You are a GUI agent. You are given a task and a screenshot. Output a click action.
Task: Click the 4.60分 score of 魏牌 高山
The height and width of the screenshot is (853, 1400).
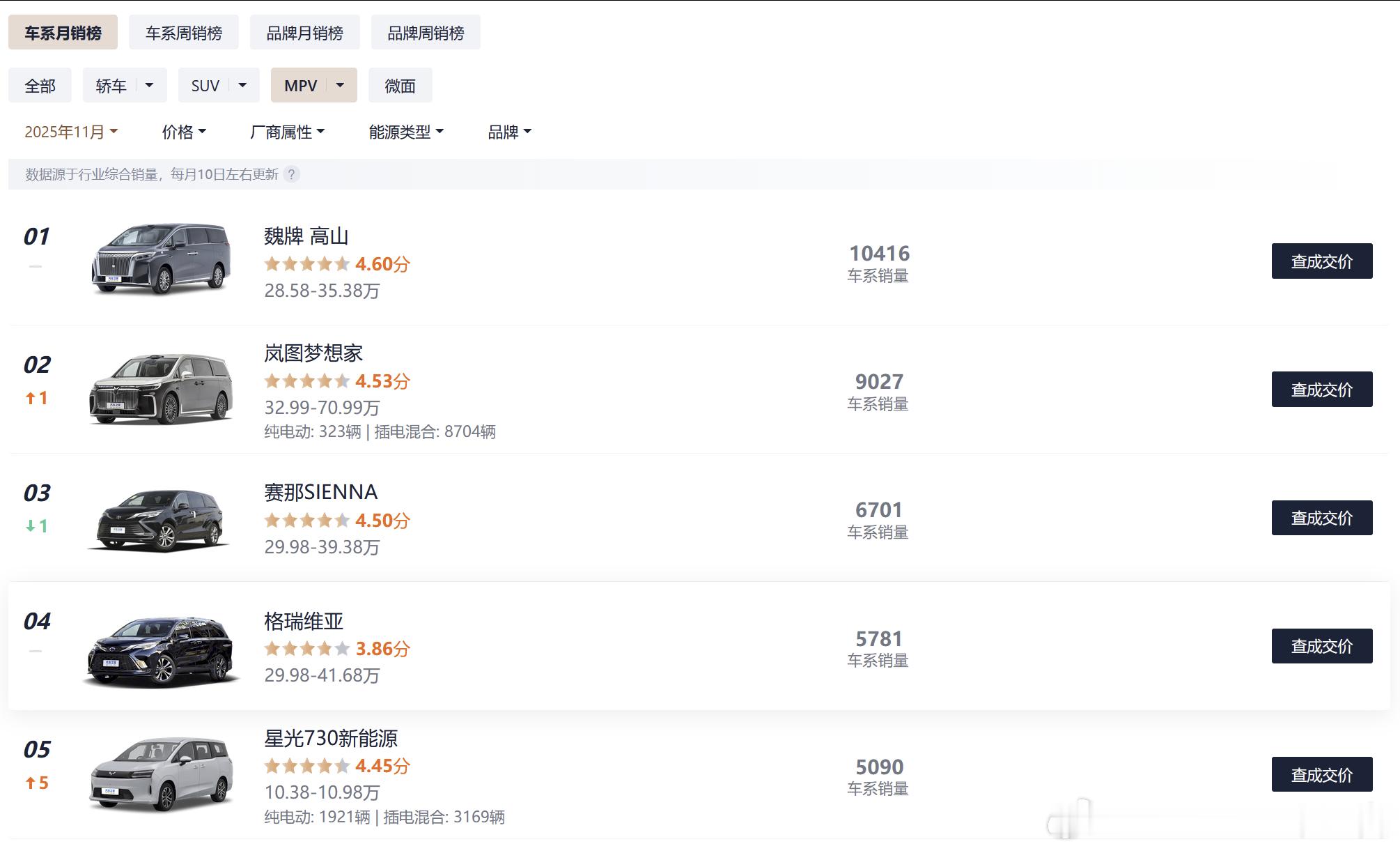(x=382, y=263)
